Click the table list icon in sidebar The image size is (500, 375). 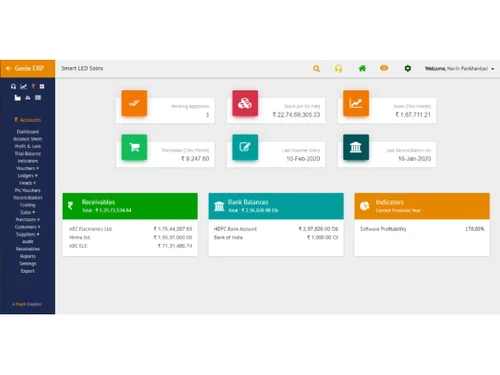(x=38, y=98)
